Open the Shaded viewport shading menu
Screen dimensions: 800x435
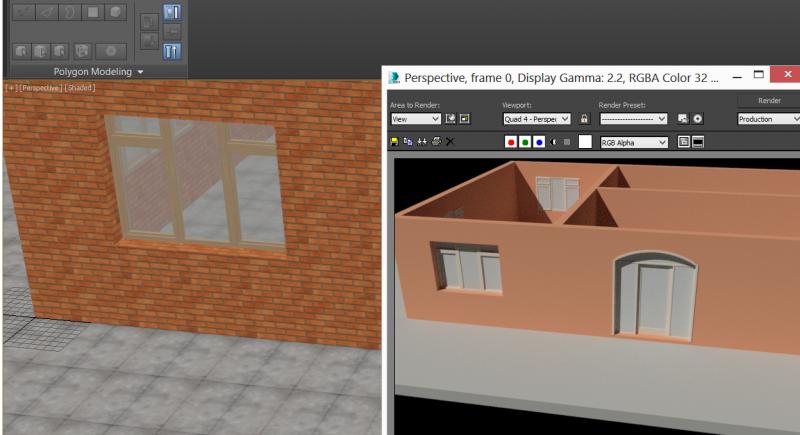click(x=80, y=88)
